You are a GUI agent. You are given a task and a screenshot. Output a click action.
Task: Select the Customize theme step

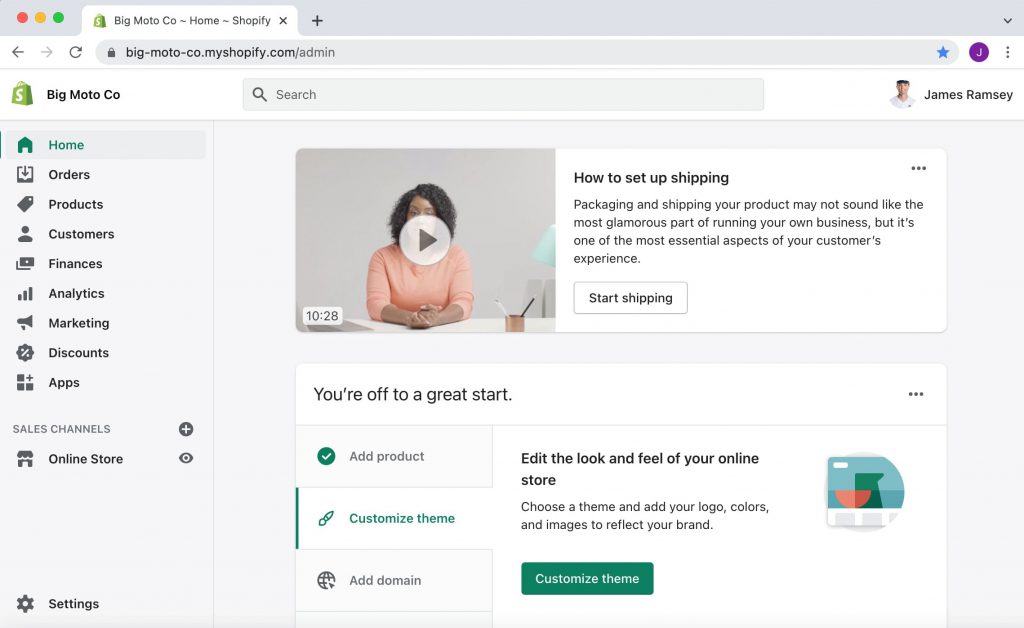(394, 518)
